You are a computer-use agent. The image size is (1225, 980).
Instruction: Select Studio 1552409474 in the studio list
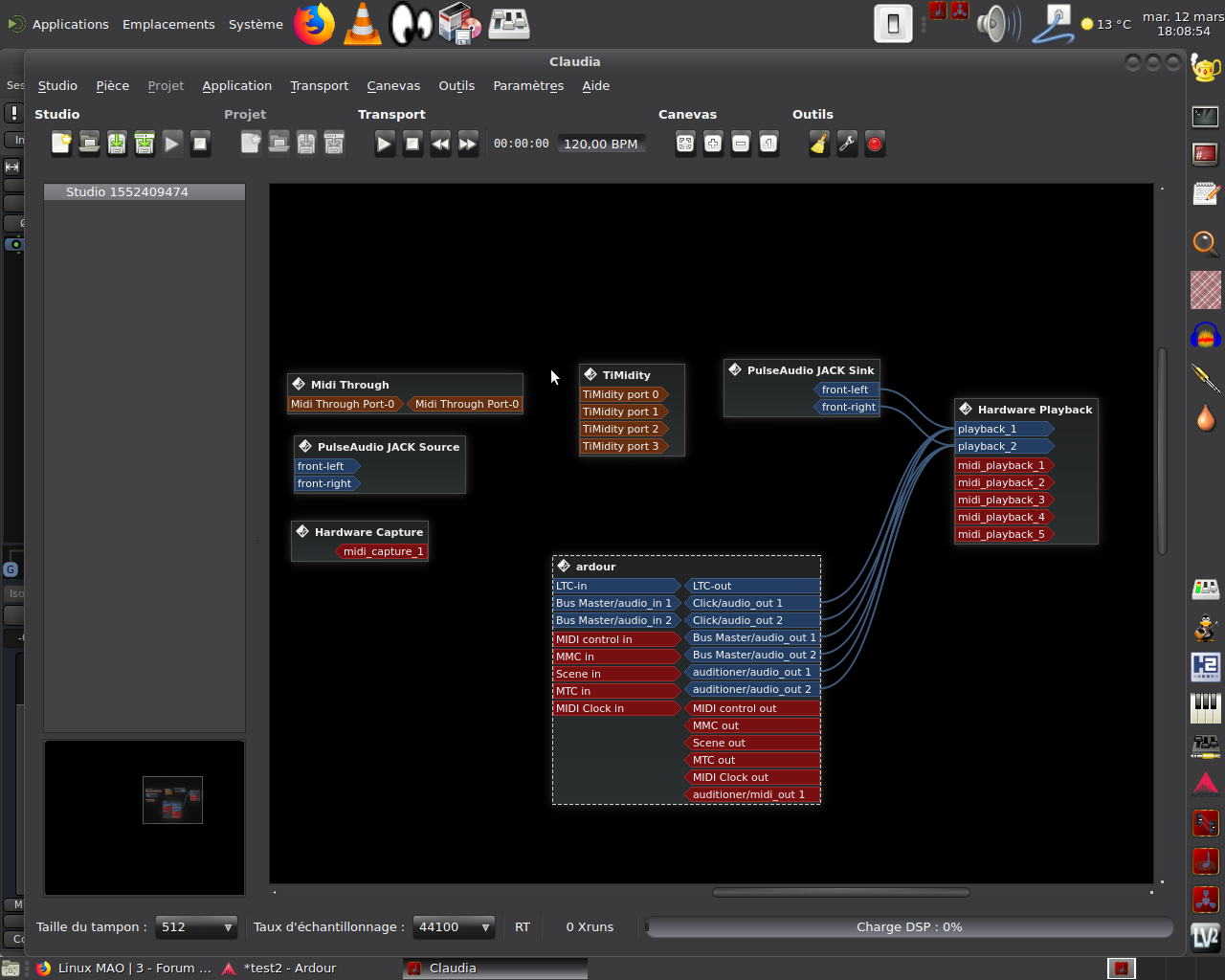click(x=145, y=192)
